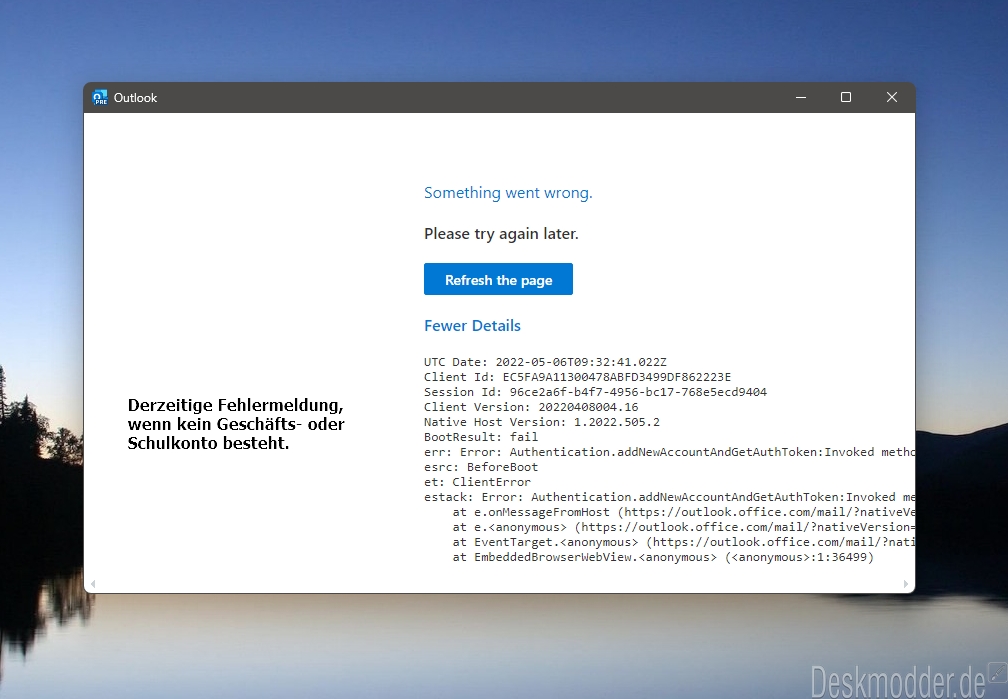The image size is (1008, 699).
Task: Click the Client Version 20220408004.16 line
Action: [x=531, y=407]
